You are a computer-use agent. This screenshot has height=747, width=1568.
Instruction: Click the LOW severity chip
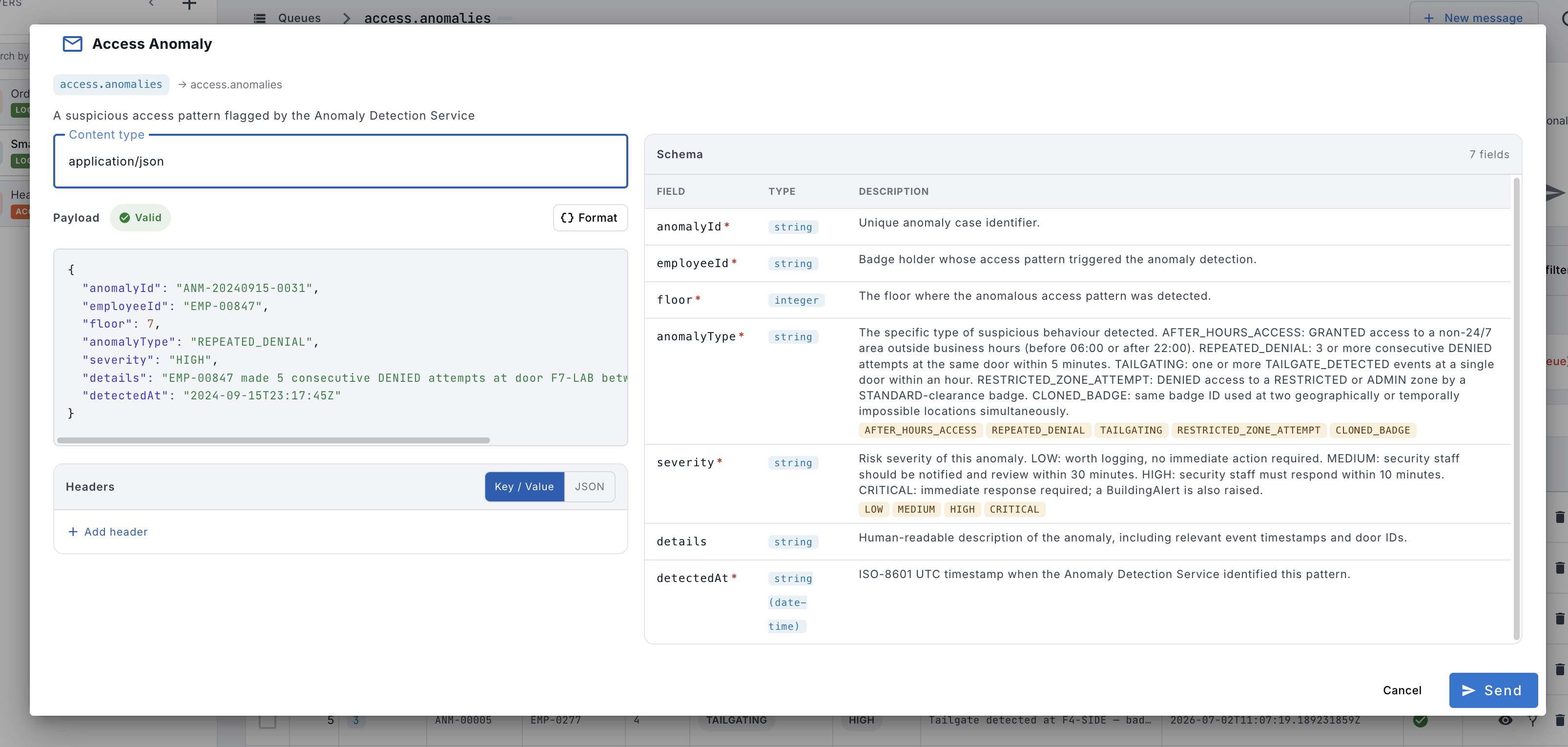873,509
